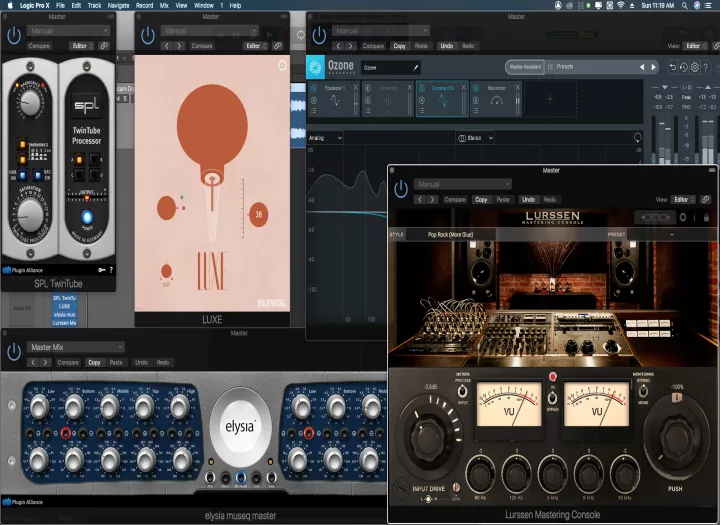Click previous preset arrow in LUXE window header
This screenshot has height=525, width=720.
click(x=167, y=46)
